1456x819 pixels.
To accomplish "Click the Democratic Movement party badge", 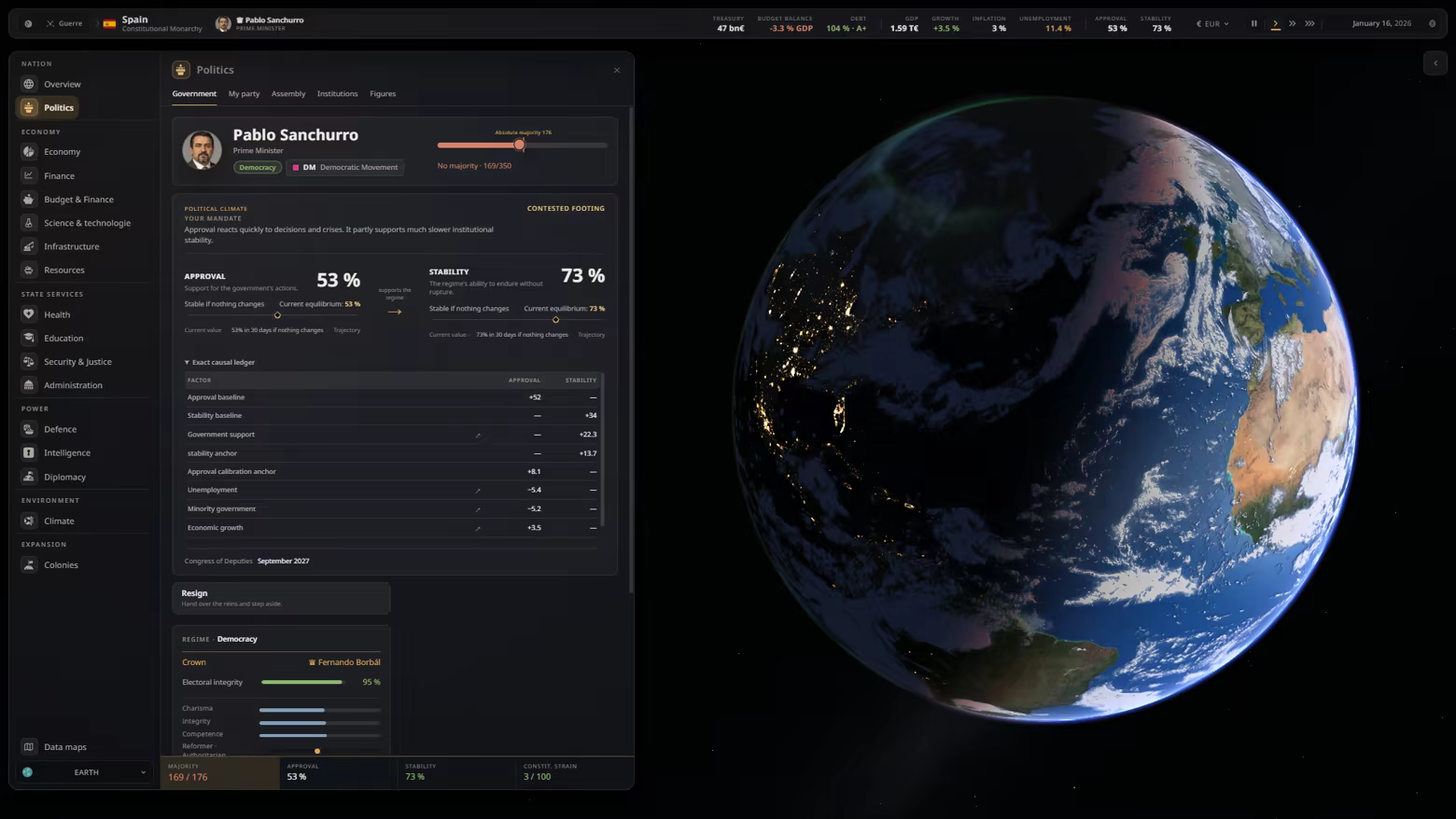I will 345,167.
